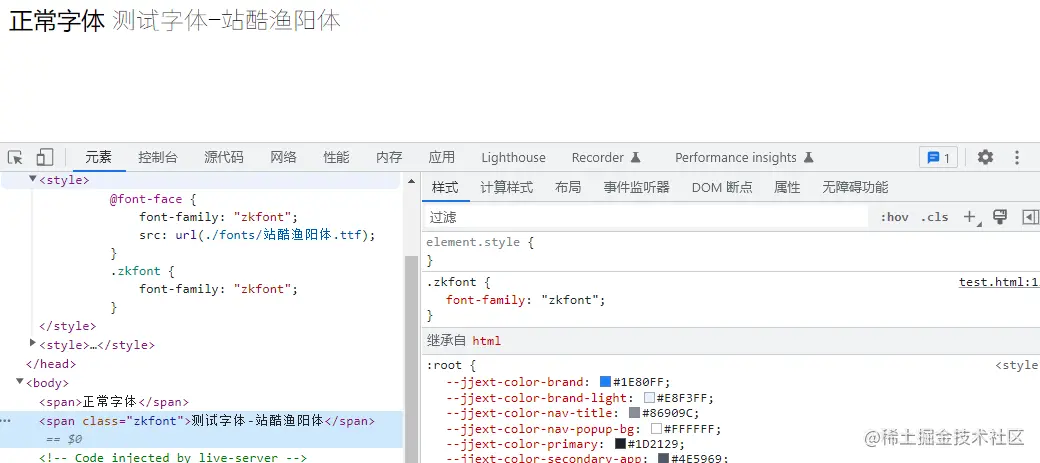
Task: Click the --jjext-color-brand-light #E8F3FF swatch
Action: pos(650,397)
